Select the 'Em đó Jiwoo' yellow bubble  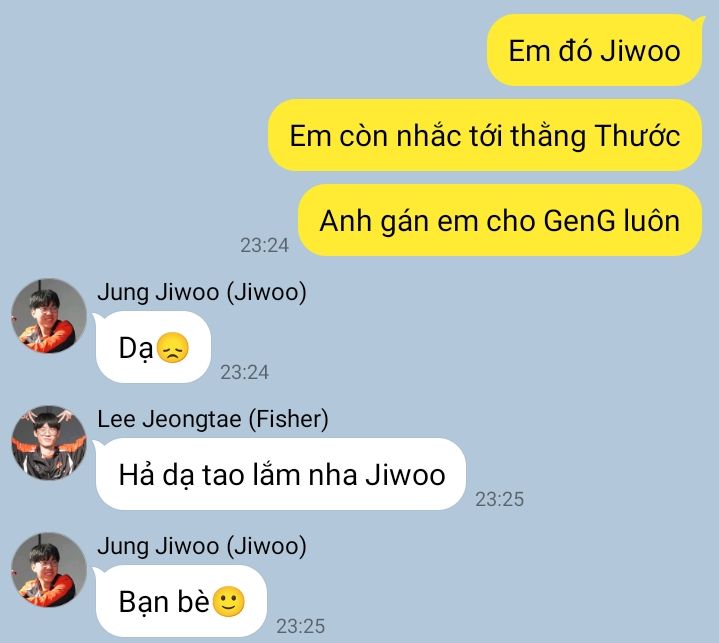594,50
